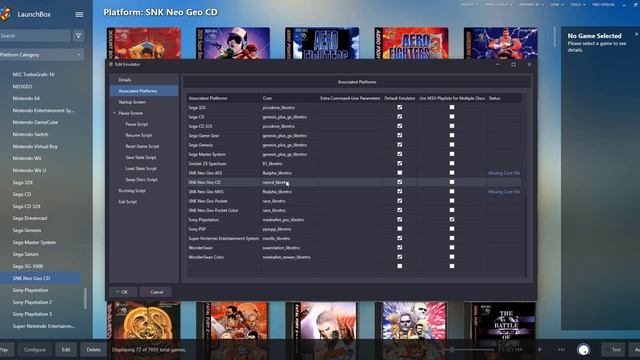Viewport: 640px width, 360px height.
Task: Click the LaunchBox logo icon
Action: pyautogui.click(x=4, y=14)
